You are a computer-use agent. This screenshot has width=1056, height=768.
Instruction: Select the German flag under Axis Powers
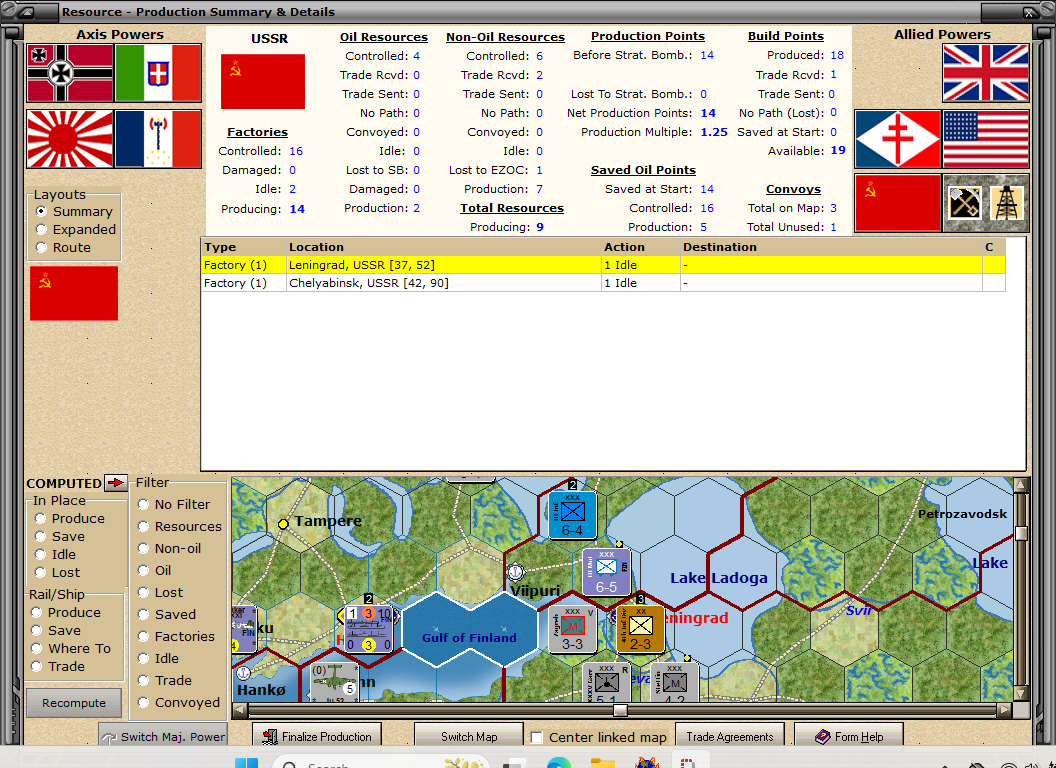[x=70, y=73]
